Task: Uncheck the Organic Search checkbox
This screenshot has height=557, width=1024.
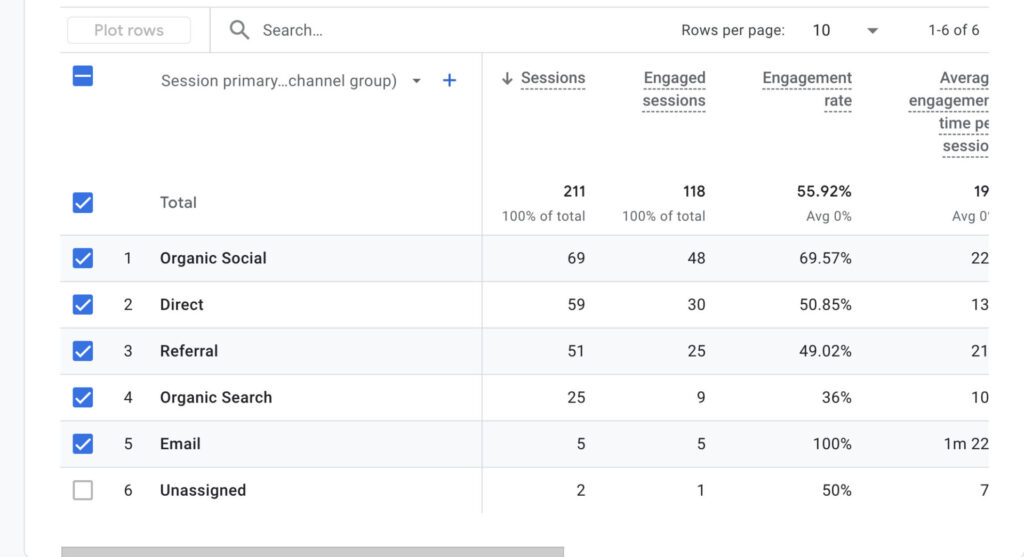Action: 83,397
